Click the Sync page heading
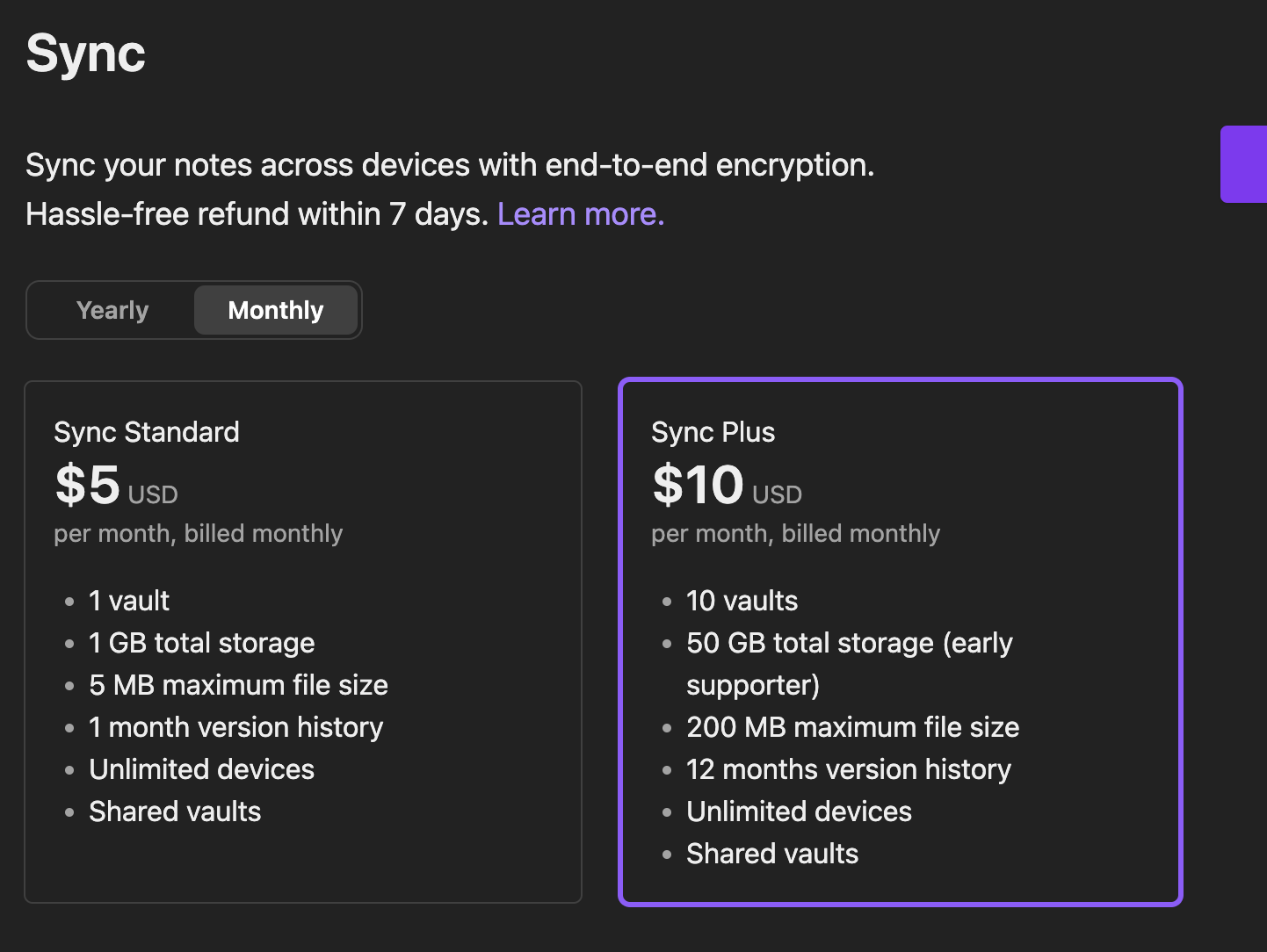This screenshot has height=952, width=1267. click(x=86, y=54)
